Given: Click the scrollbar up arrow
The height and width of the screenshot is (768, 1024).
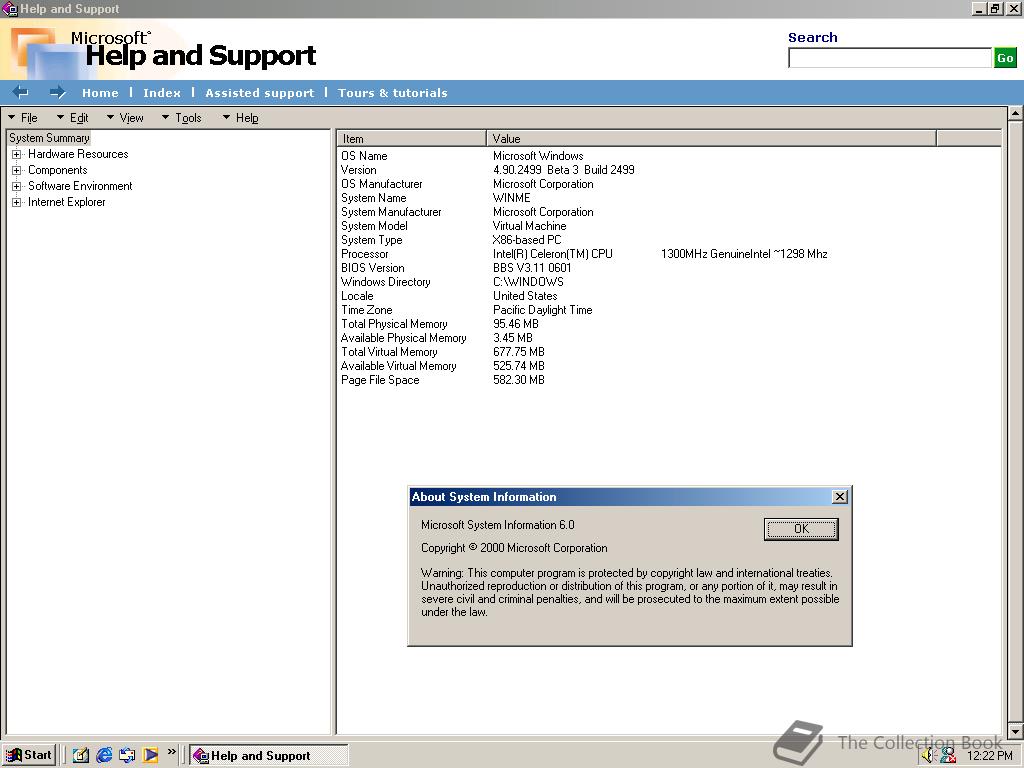Looking at the screenshot, I should click(x=1016, y=114).
